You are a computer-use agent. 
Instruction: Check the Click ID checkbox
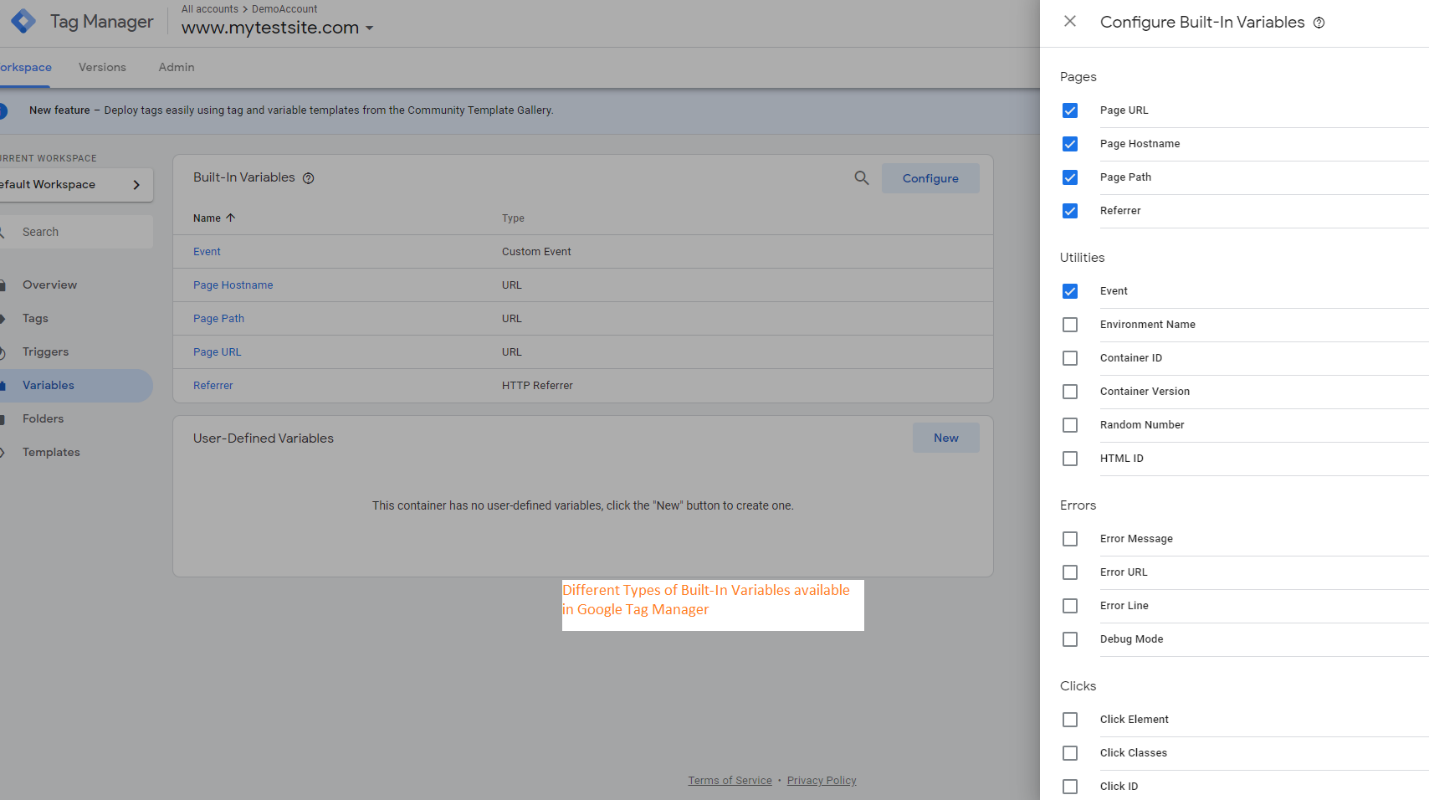tap(1070, 787)
